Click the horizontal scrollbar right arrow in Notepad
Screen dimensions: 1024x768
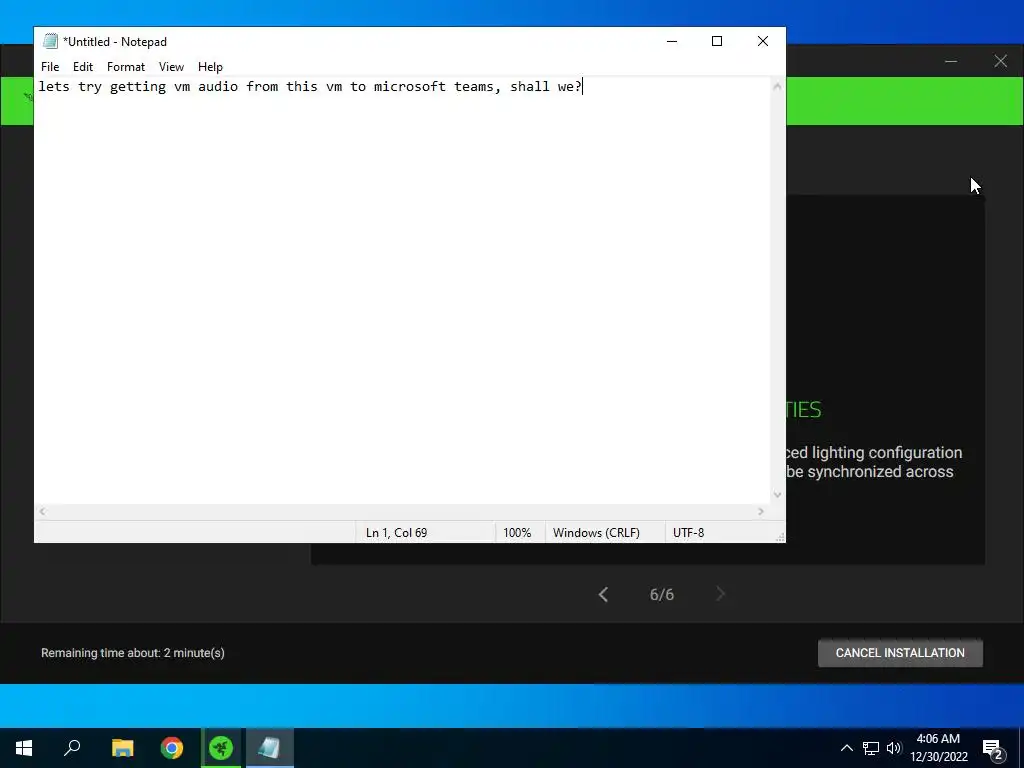pyautogui.click(x=761, y=511)
